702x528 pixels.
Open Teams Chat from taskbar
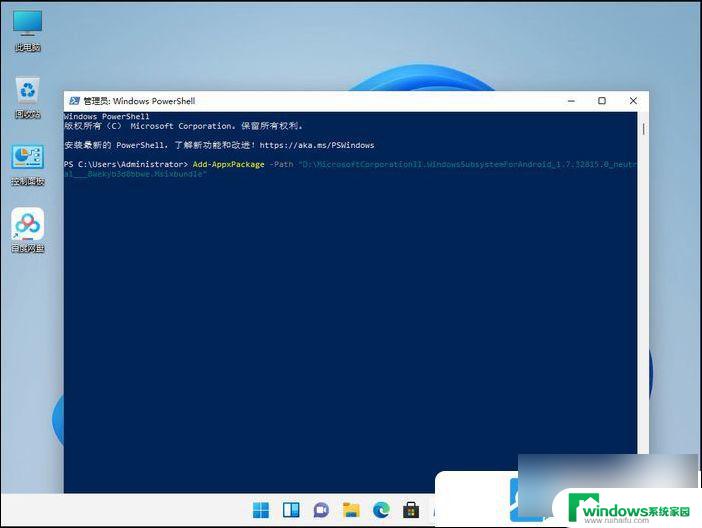tap(321, 510)
